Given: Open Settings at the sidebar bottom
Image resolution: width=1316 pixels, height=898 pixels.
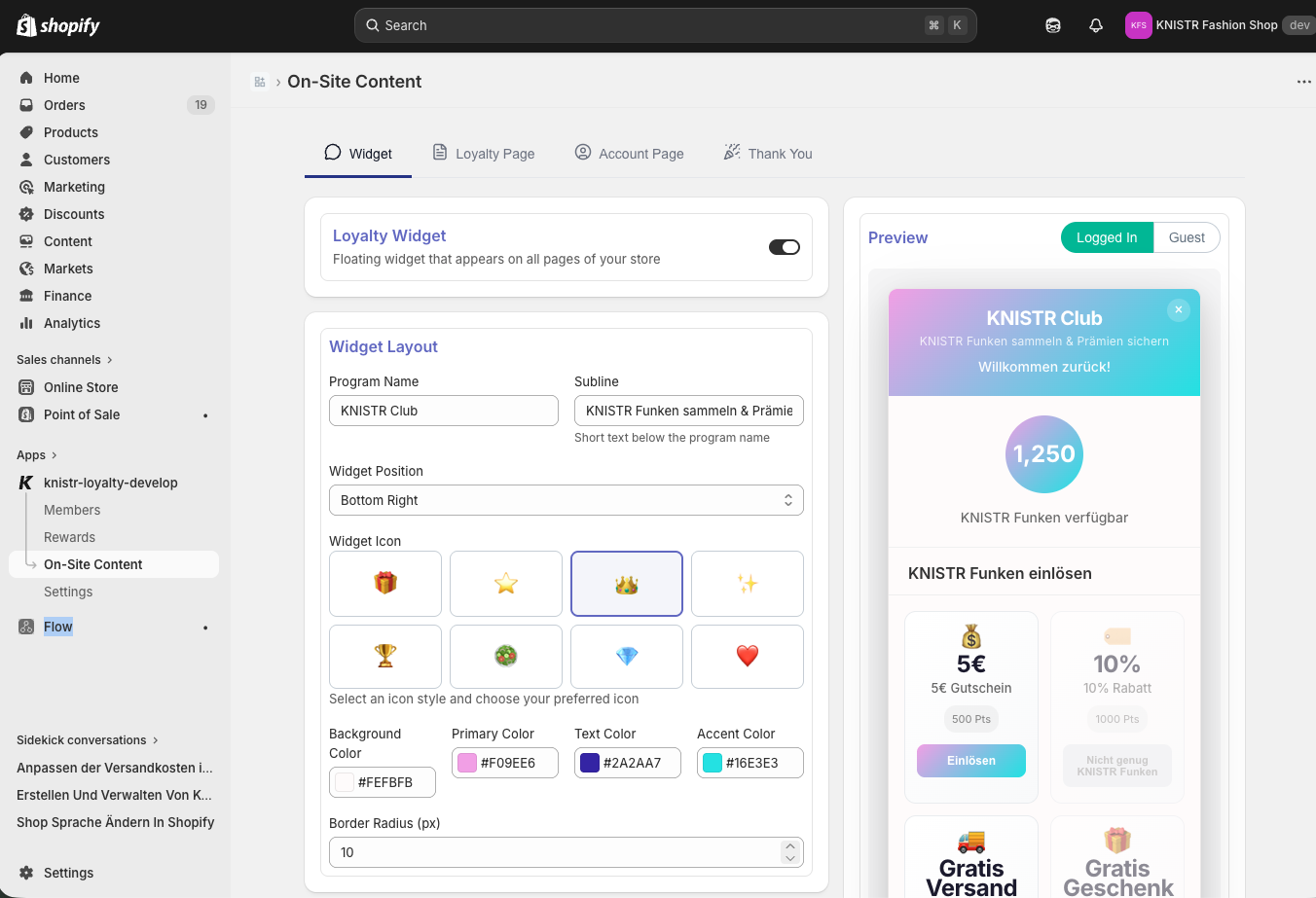Looking at the screenshot, I should pos(68,873).
